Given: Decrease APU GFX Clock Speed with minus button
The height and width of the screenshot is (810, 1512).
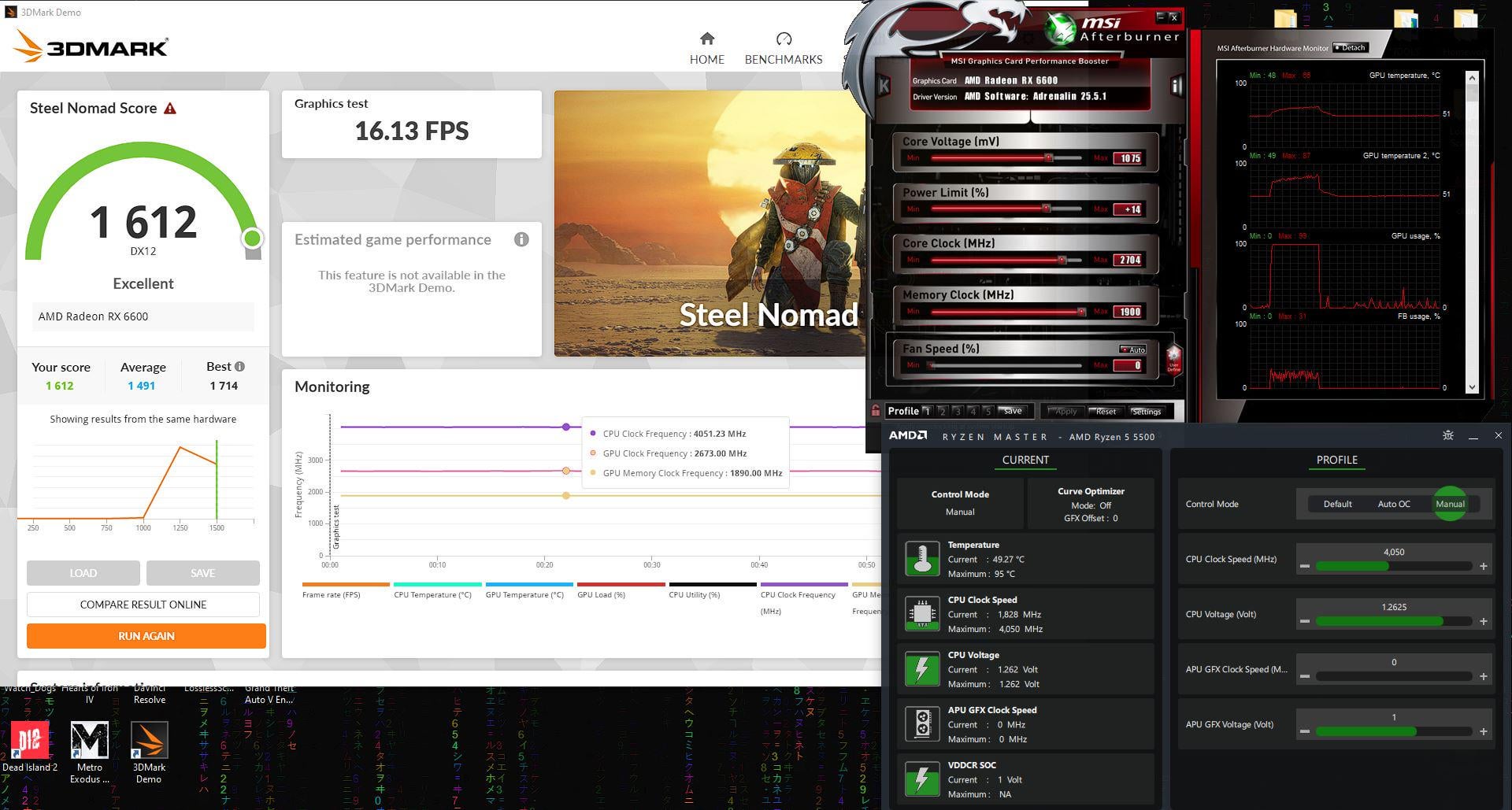Looking at the screenshot, I should tap(1305, 677).
